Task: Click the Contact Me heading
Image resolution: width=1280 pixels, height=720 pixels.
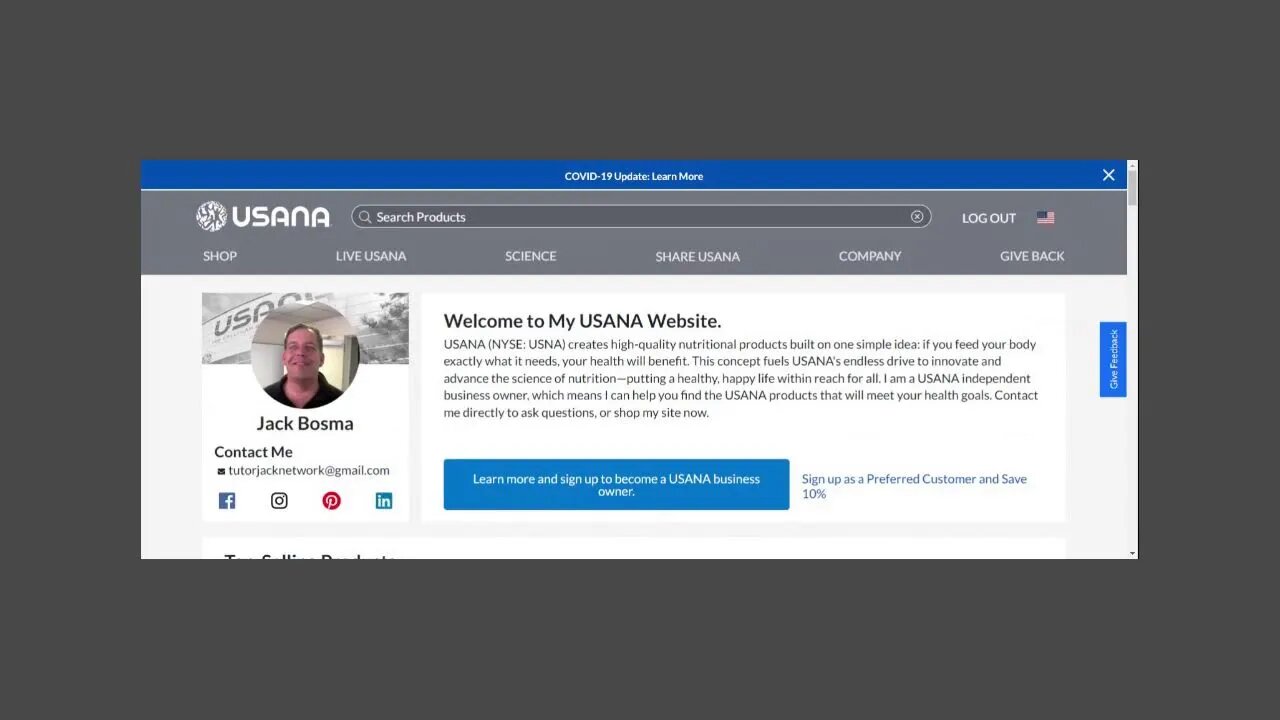Action: click(253, 452)
